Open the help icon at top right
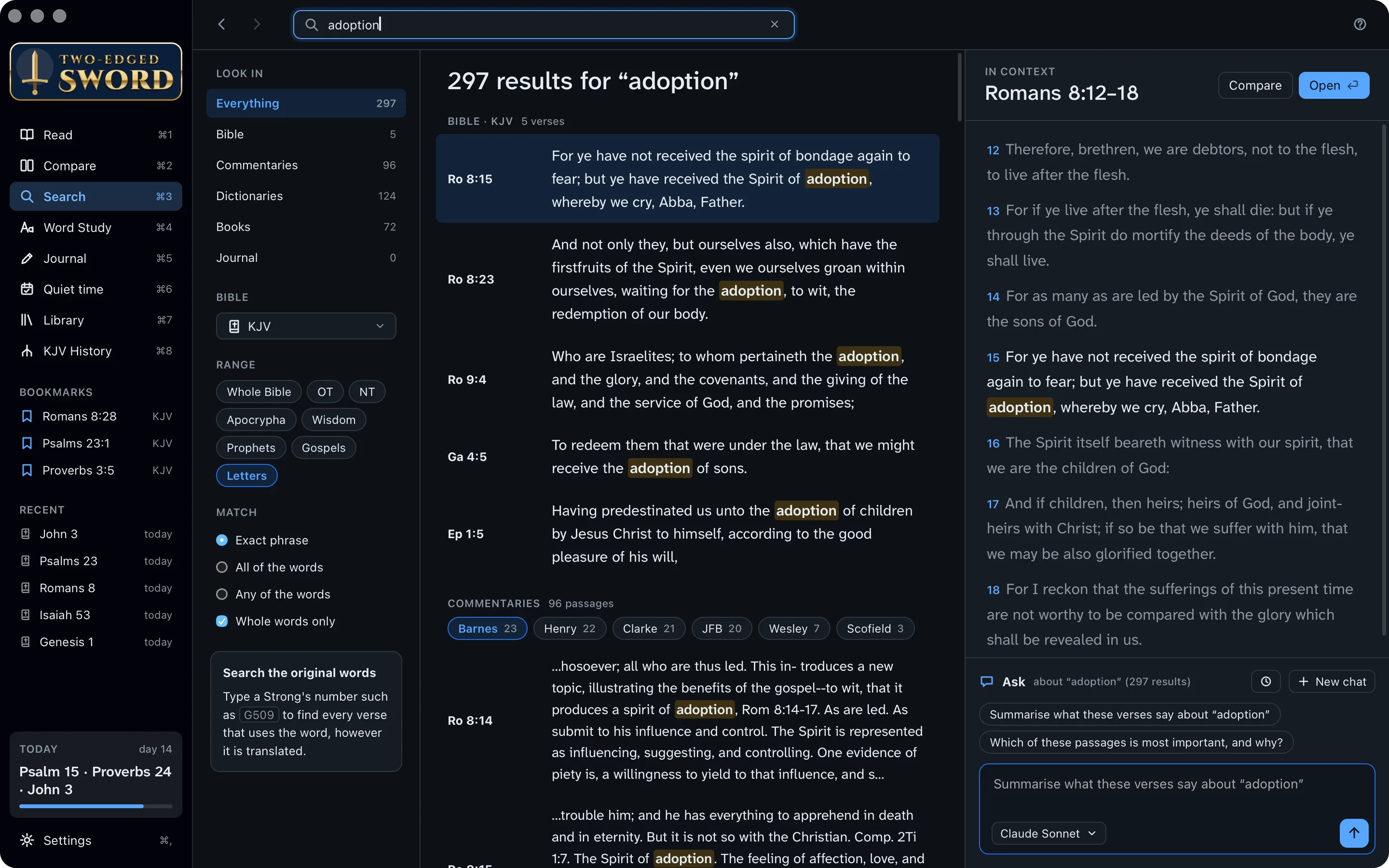 (x=1360, y=24)
